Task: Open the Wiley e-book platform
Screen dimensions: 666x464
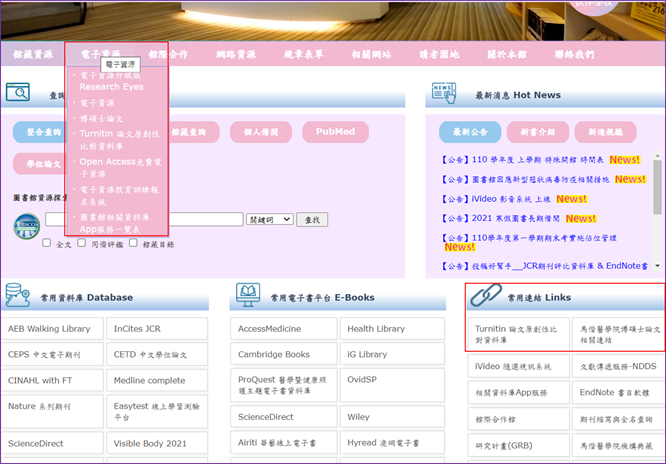Action: [392, 417]
